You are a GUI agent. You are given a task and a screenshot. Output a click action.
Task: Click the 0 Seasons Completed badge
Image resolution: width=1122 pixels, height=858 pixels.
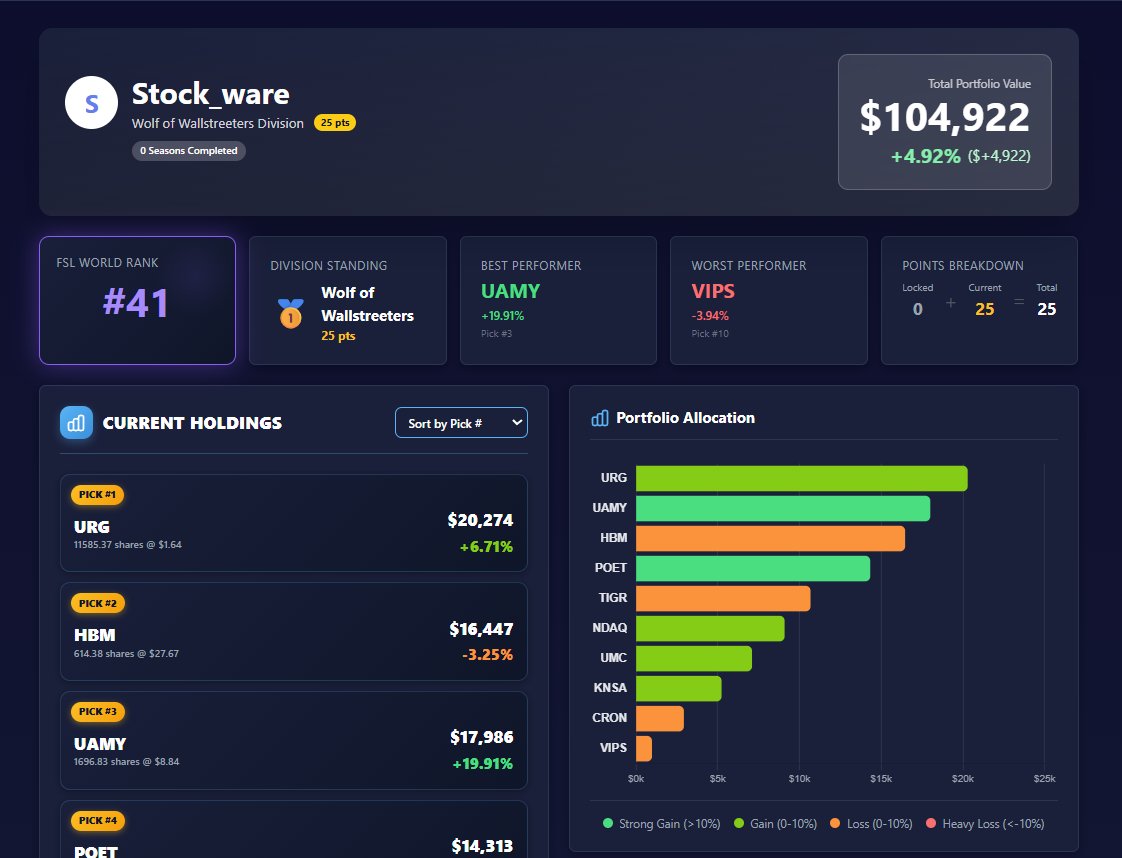pos(189,151)
